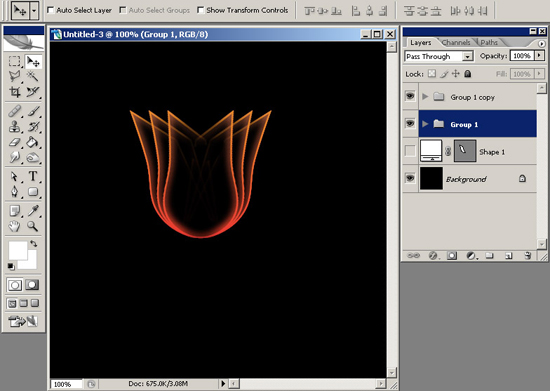Screen dimensions: 550x391
Task: Click the document zoom percentage field
Action: click(66, 384)
